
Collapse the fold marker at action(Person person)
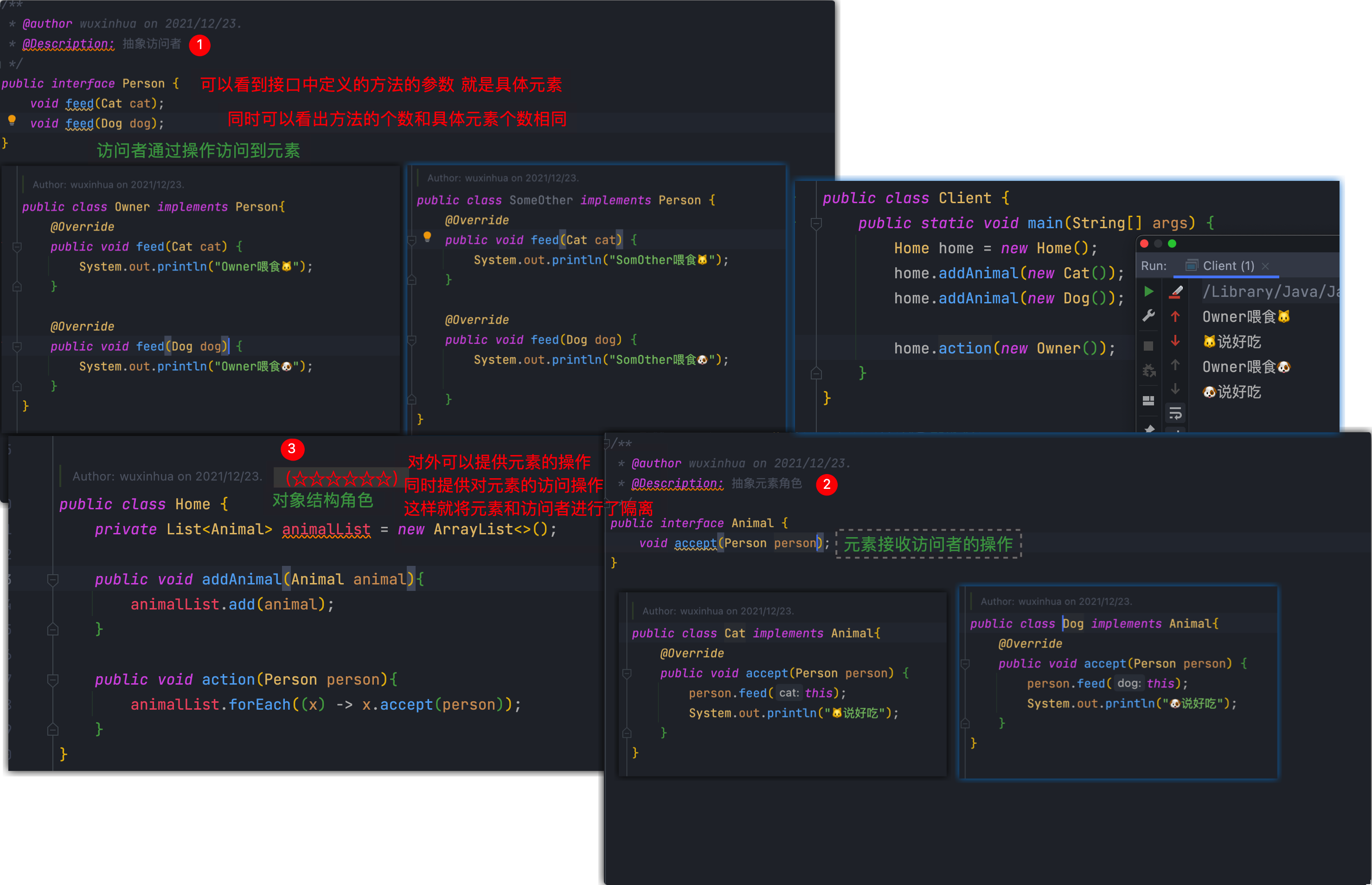click(x=53, y=680)
